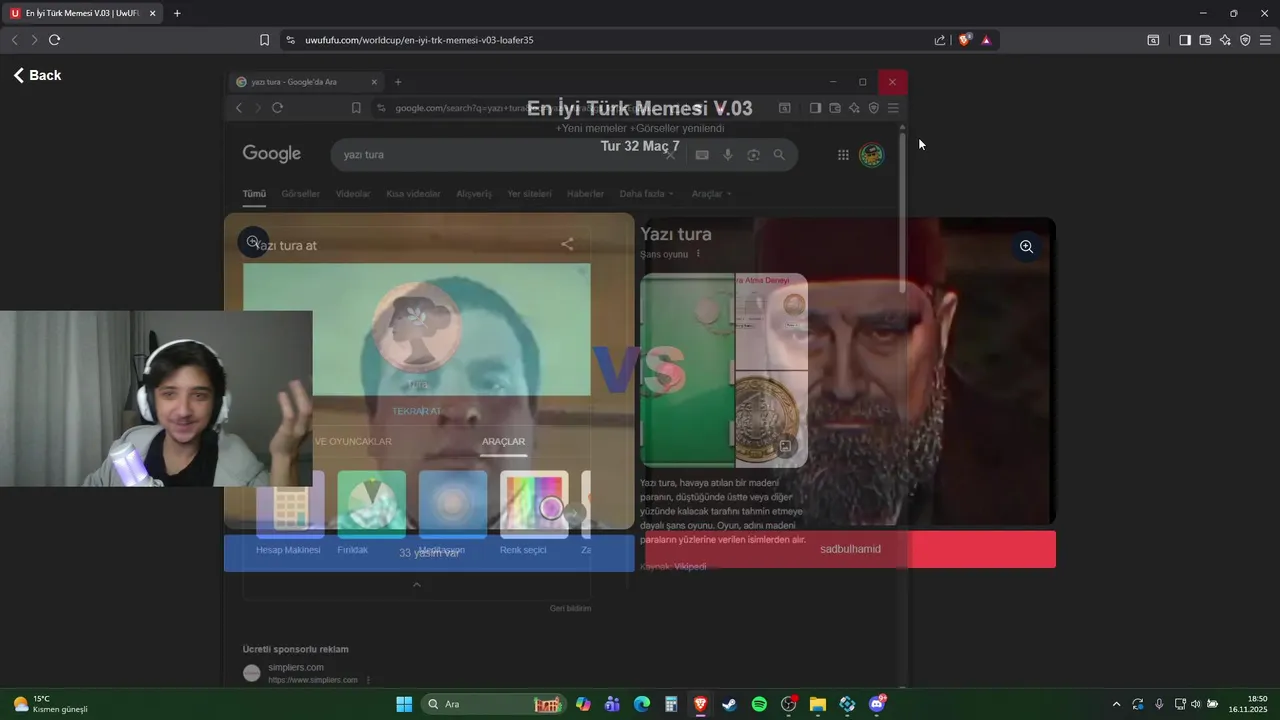Open Copilot from the taskbar
The width and height of the screenshot is (1280, 720).
(583, 704)
